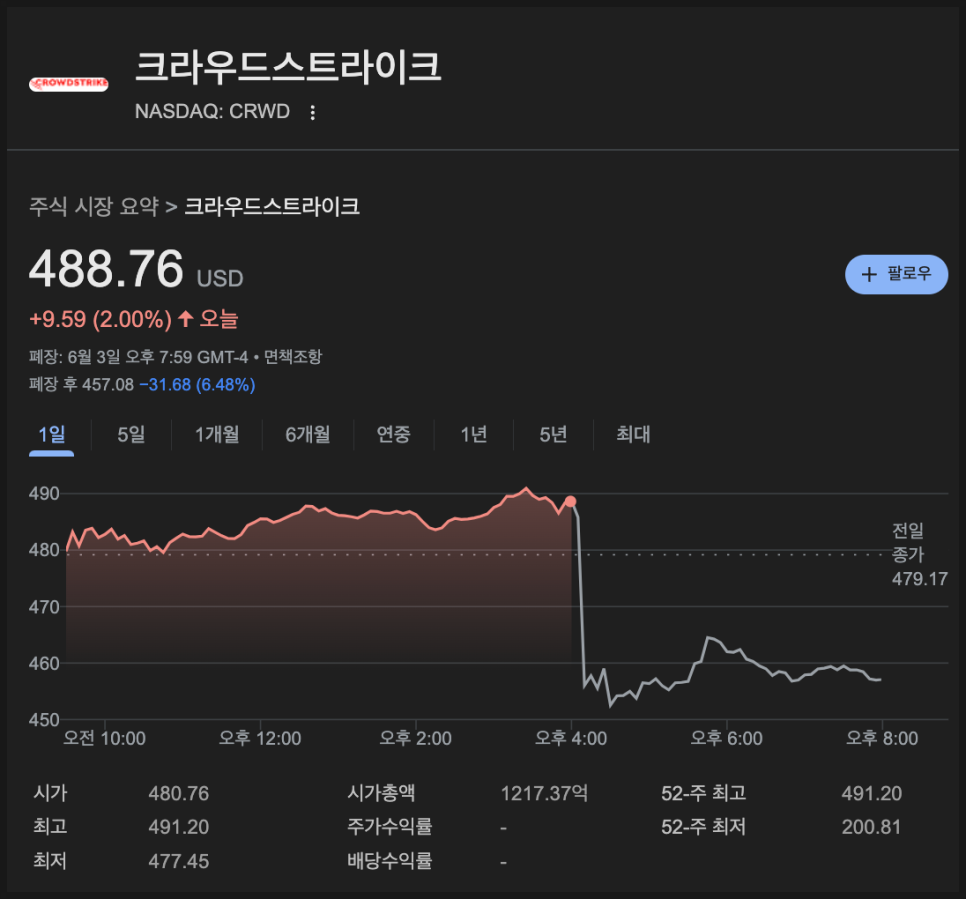Click the 최저 value 477.45
The height and width of the screenshot is (899, 966).
point(179,861)
